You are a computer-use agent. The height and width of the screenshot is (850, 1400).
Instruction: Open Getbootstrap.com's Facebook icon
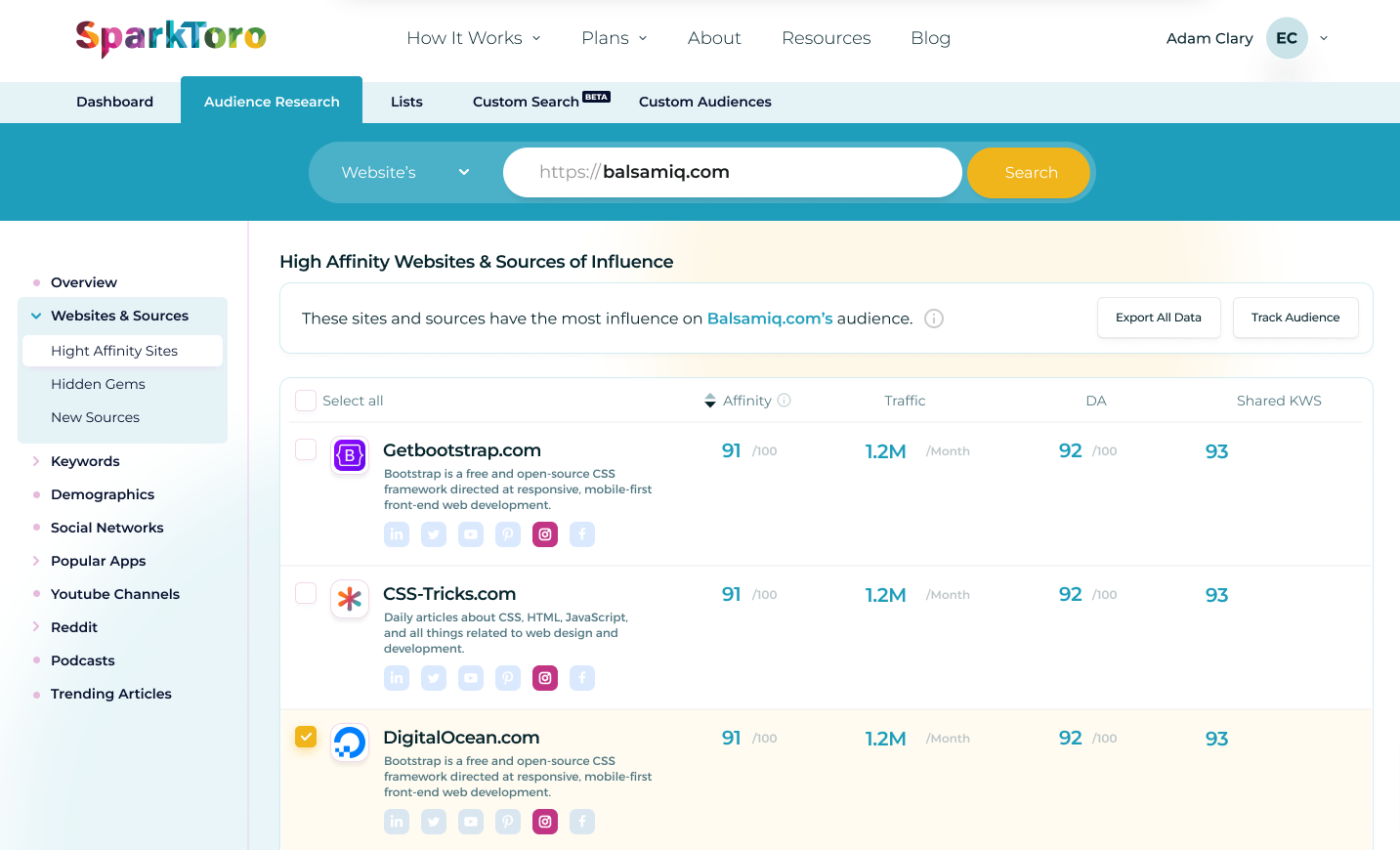point(582,534)
